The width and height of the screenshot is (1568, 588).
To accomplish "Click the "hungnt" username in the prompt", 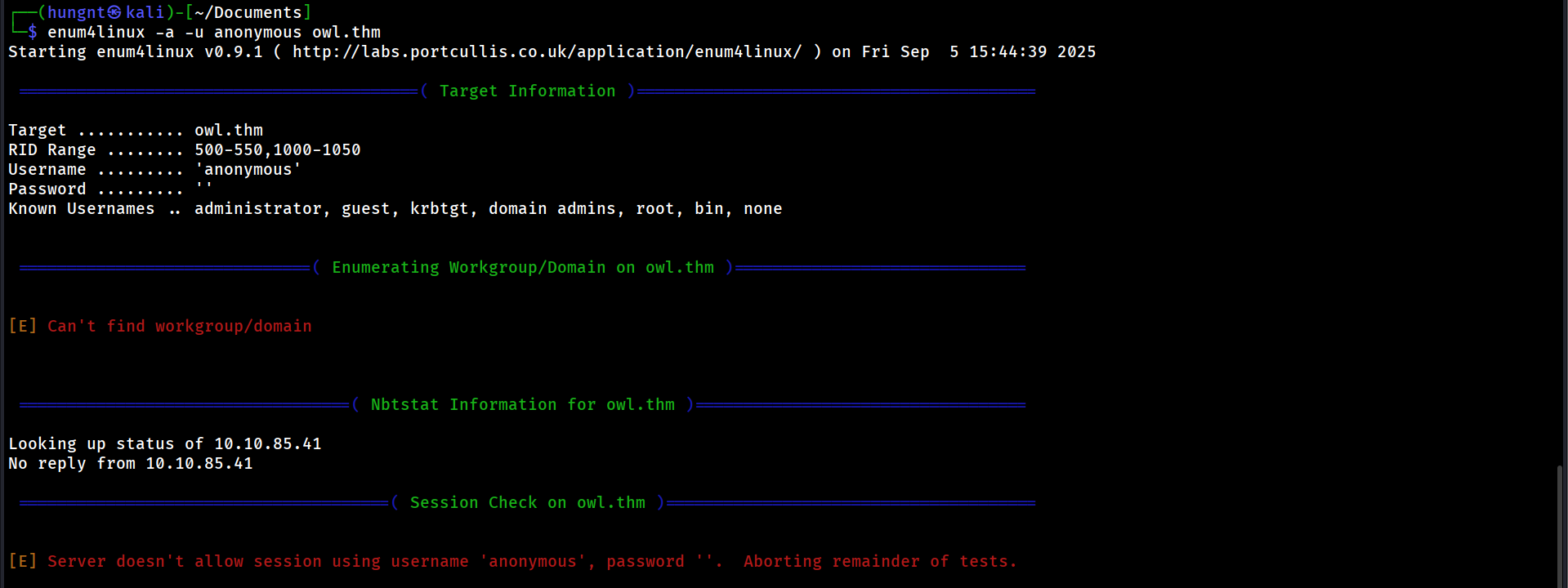I will 76,12.
